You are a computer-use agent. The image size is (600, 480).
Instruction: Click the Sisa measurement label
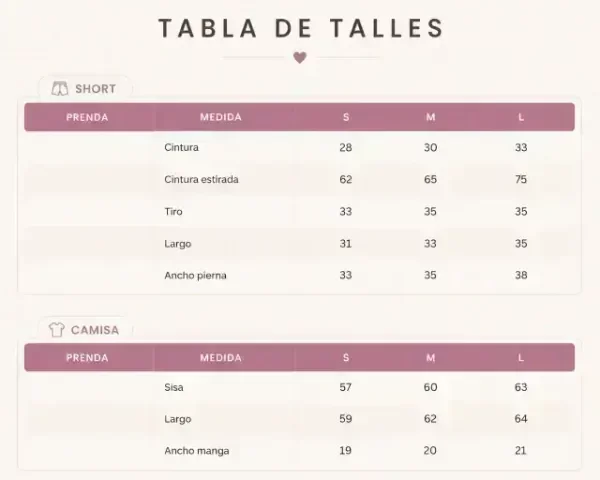coord(174,387)
